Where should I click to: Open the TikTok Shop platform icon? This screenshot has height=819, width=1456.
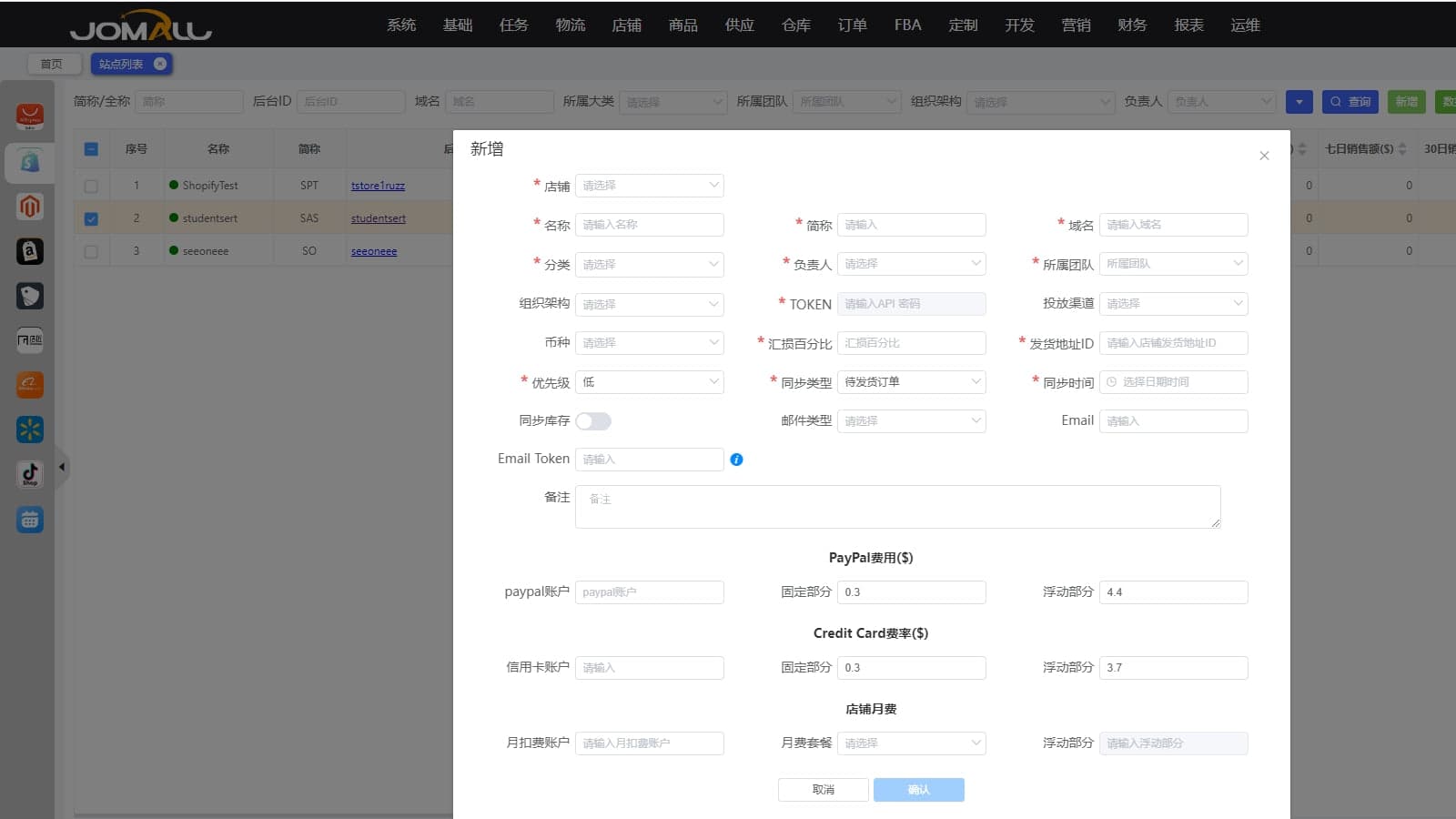click(30, 474)
